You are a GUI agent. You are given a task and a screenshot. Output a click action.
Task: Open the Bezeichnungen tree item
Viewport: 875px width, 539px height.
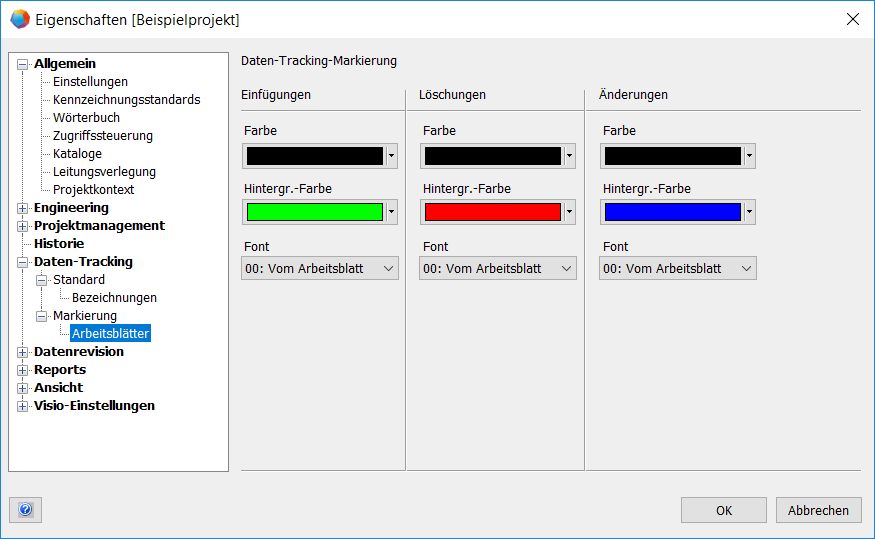114,298
